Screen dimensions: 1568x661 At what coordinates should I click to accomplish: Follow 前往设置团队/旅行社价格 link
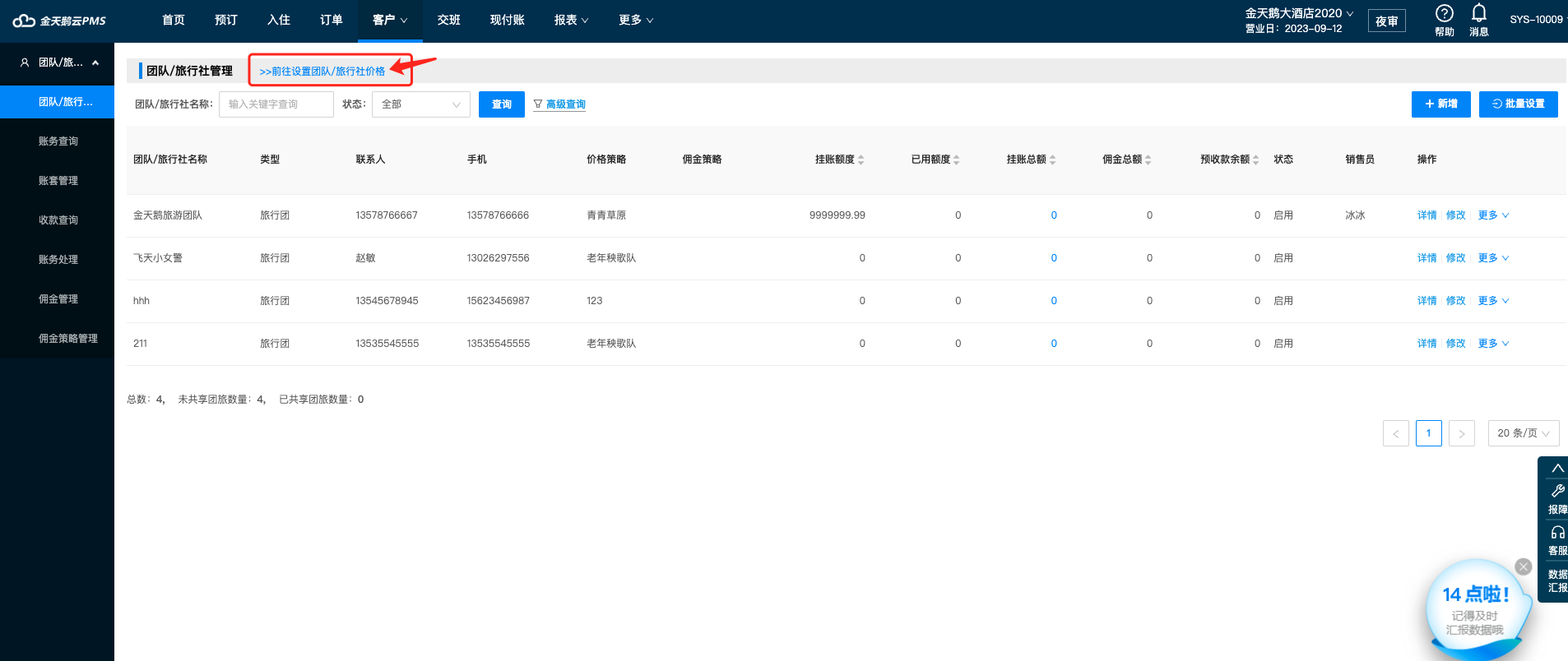coord(322,72)
